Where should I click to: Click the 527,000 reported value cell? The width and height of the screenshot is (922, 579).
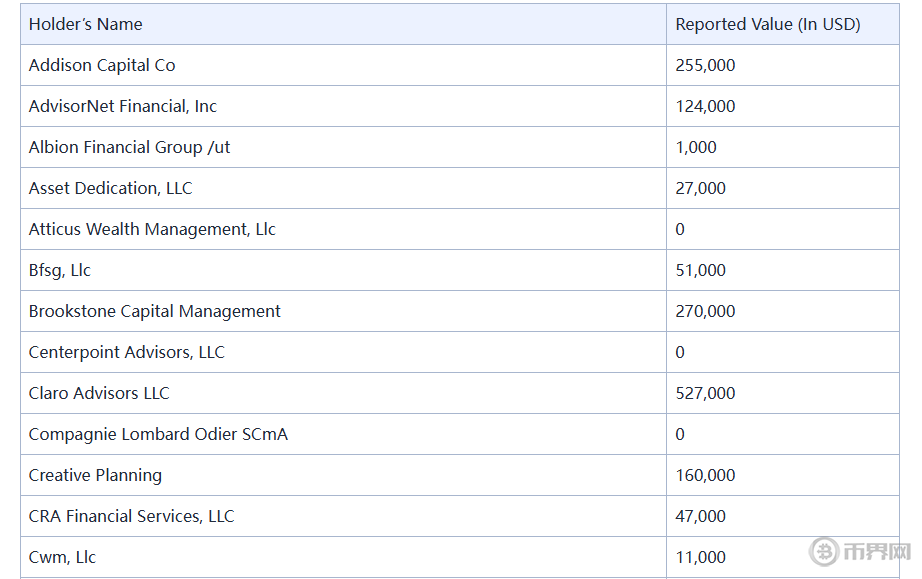[705, 393]
